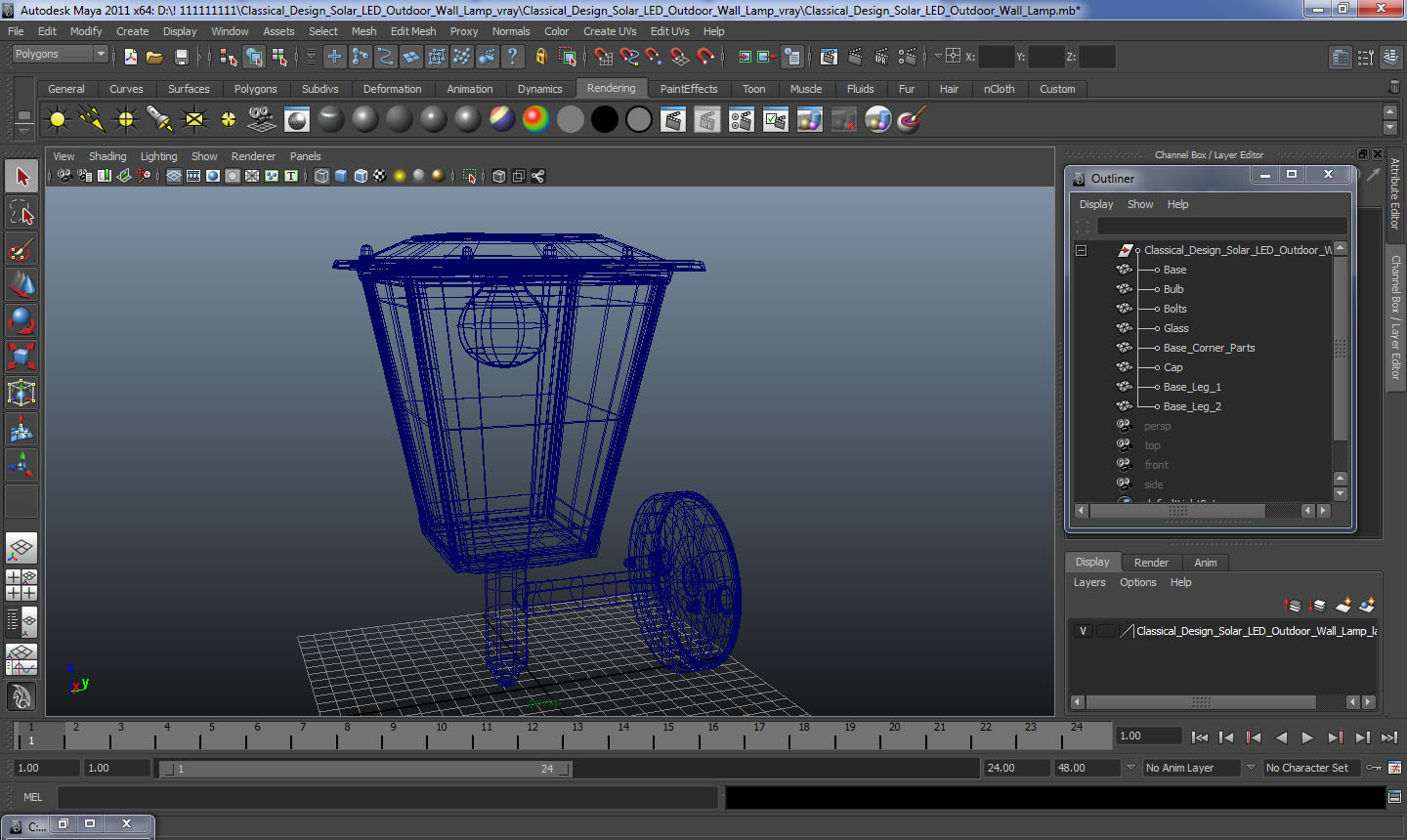Screen dimensions: 1407x840
Task: Save the current scene
Action: point(181,57)
